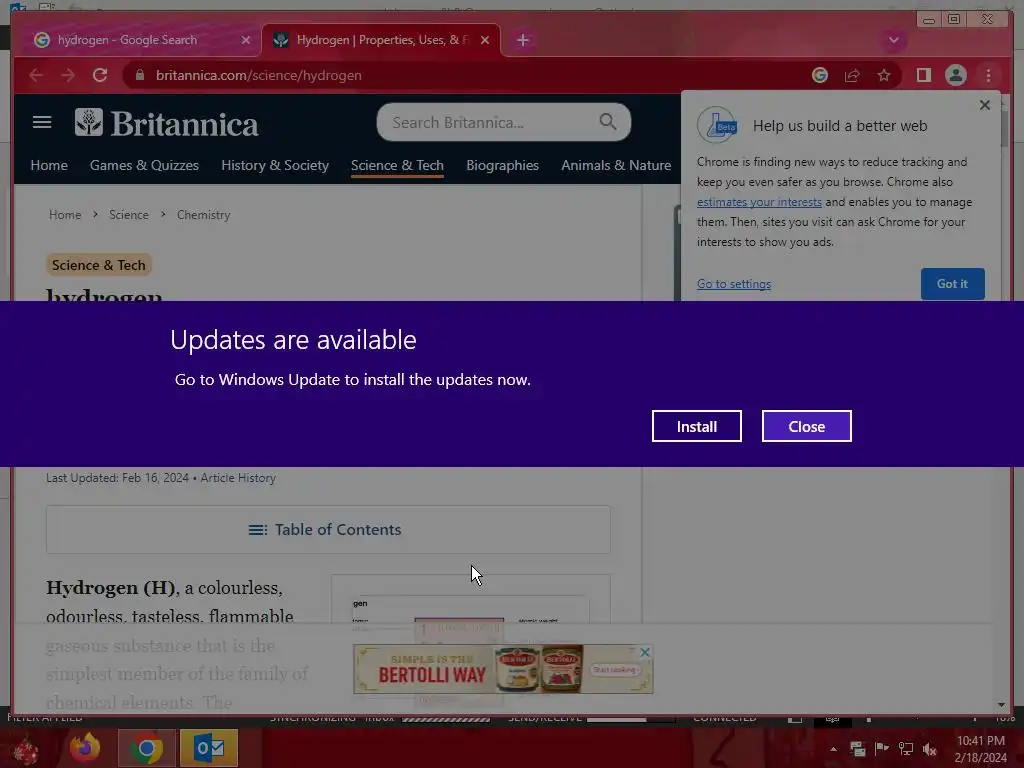Open Chrome side panel icon
The image size is (1024, 768).
tap(923, 75)
